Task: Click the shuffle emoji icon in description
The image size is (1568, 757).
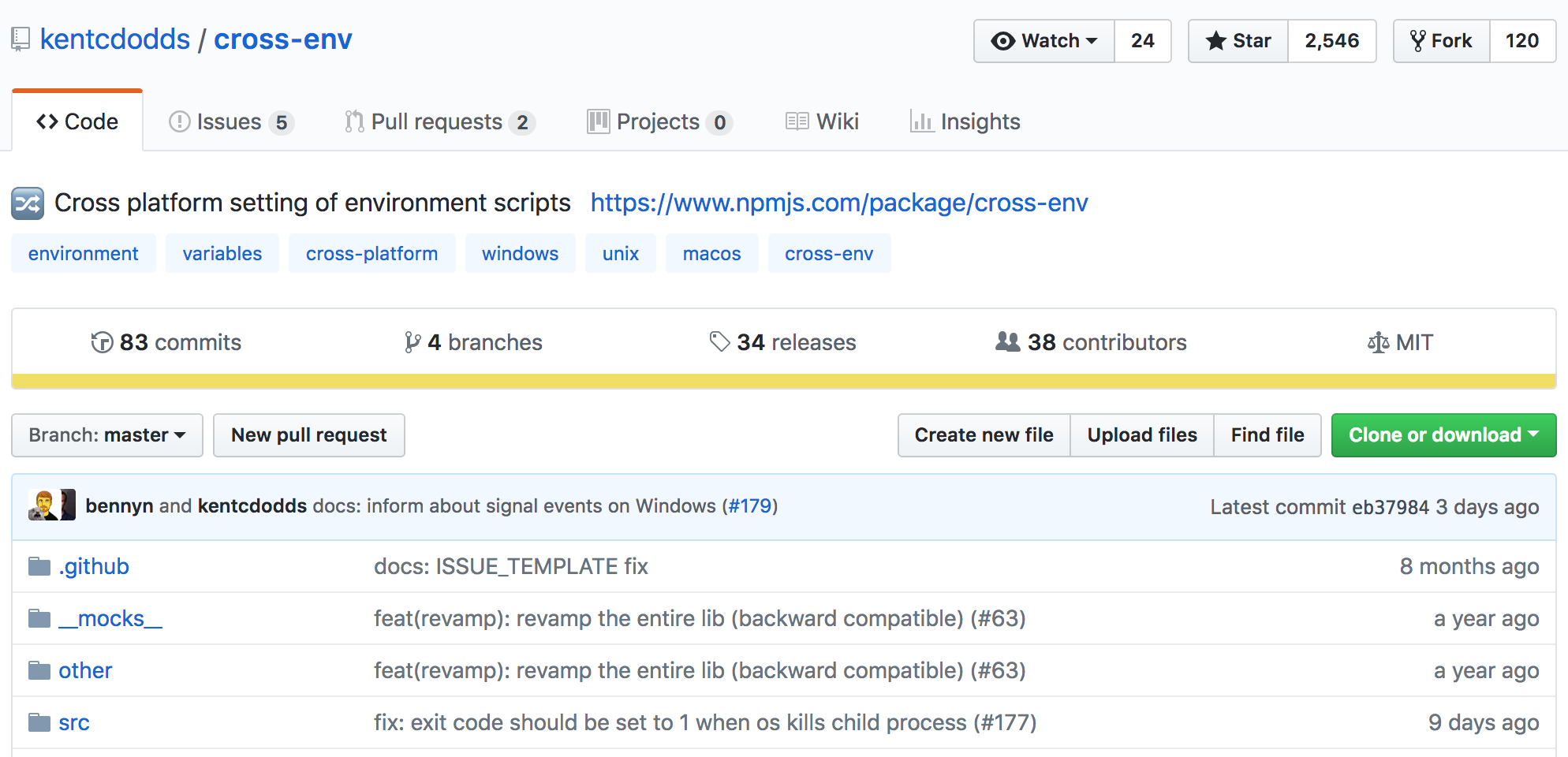Action: pos(28,203)
